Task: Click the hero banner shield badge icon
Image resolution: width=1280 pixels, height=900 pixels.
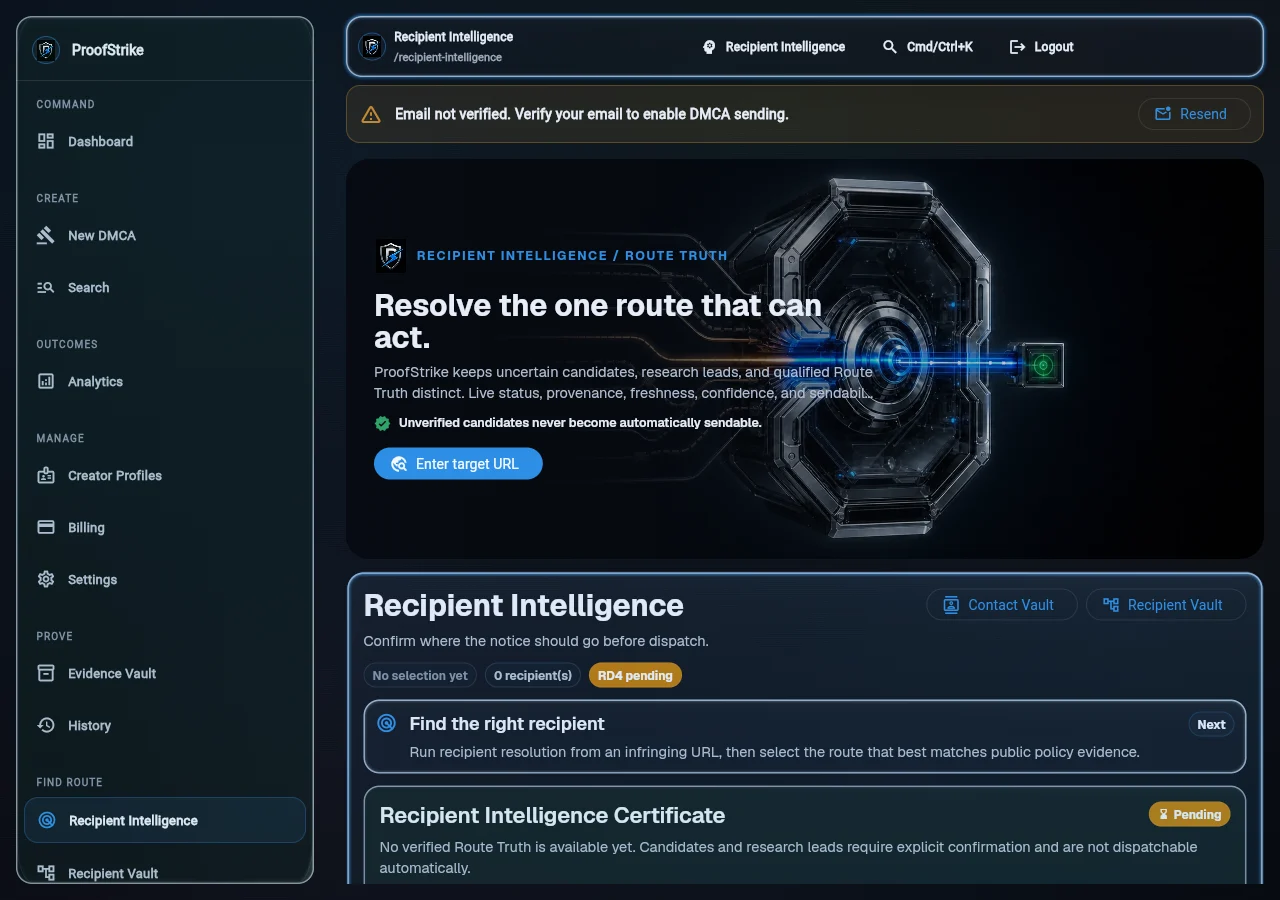Action: pyautogui.click(x=391, y=256)
